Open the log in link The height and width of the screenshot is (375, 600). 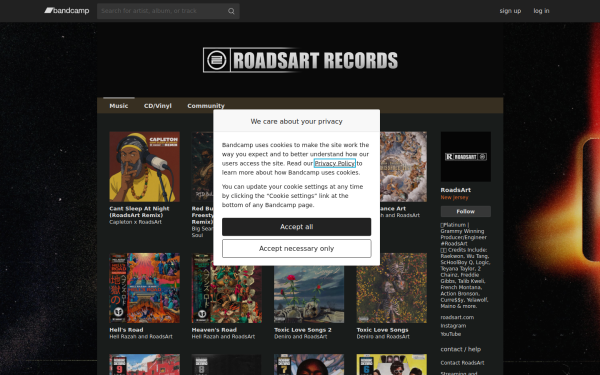coord(541,11)
